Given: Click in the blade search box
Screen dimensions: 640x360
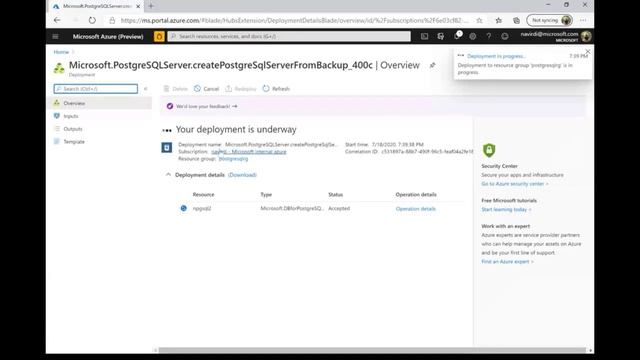Looking at the screenshot, I should tap(96, 89).
